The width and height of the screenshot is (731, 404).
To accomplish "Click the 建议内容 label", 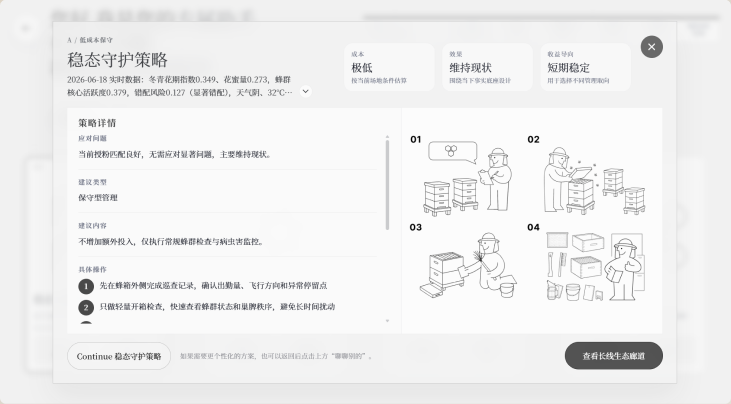I will 92,226.
